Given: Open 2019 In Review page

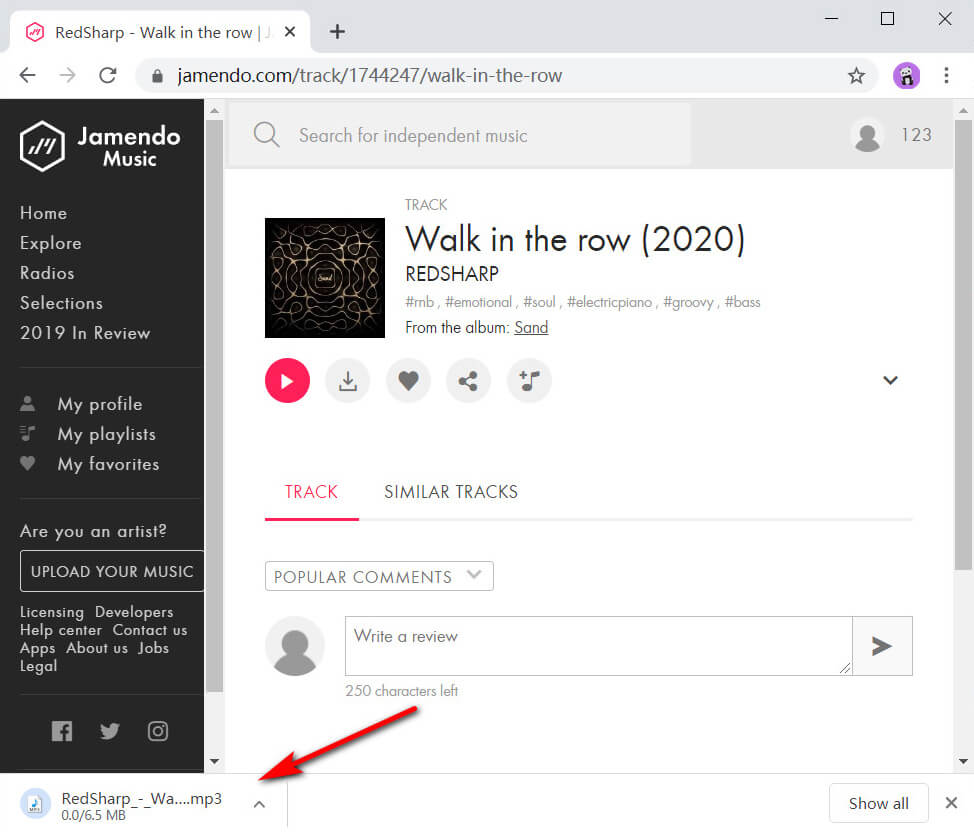Looking at the screenshot, I should click(x=85, y=333).
